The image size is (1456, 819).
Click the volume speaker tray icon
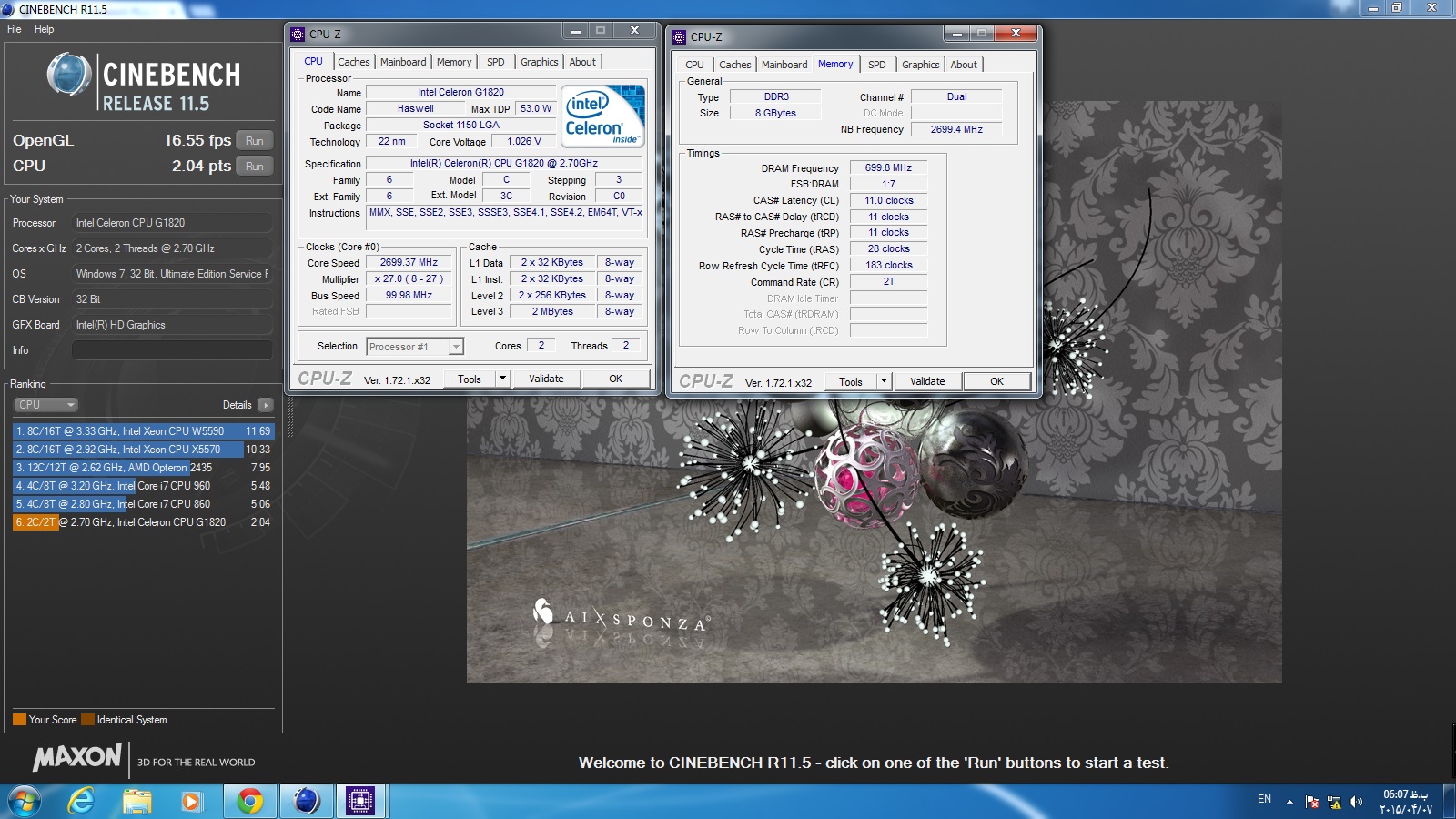[1356, 802]
